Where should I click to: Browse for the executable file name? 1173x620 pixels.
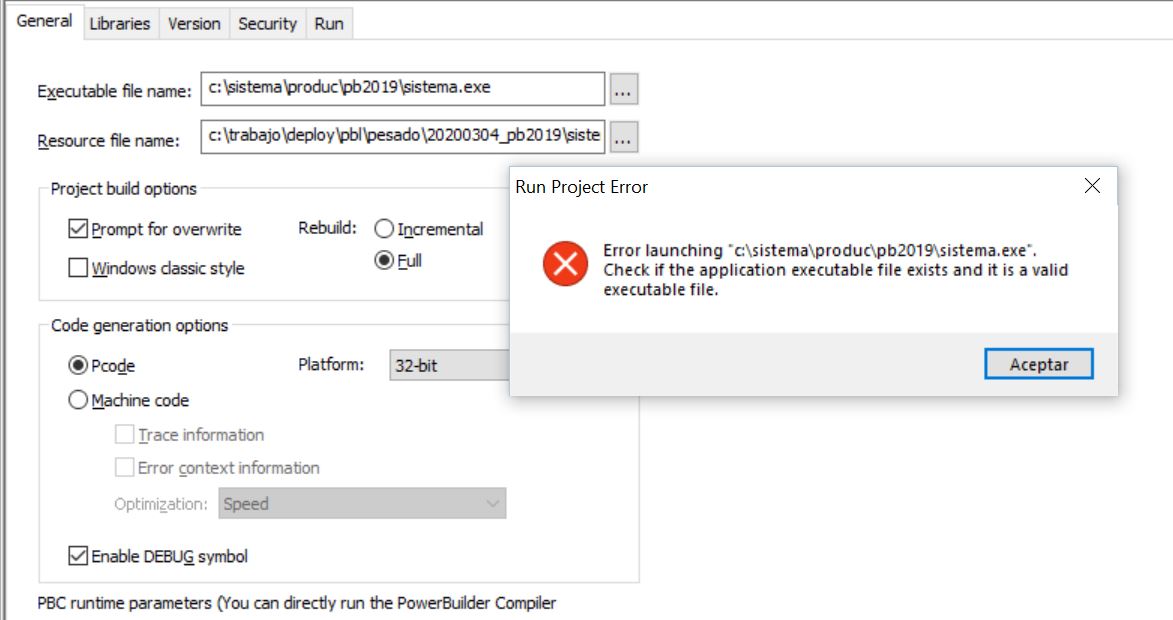pos(623,89)
